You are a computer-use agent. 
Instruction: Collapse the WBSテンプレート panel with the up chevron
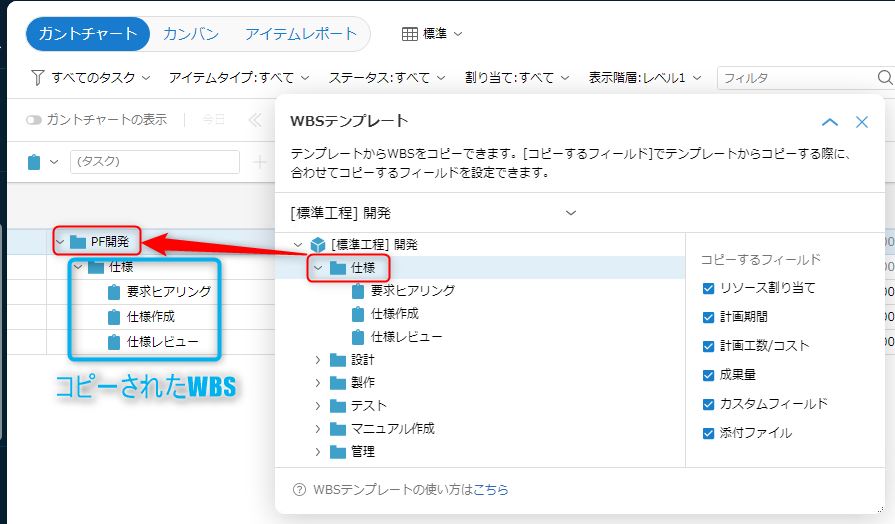pyautogui.click(x=830, y=122)
